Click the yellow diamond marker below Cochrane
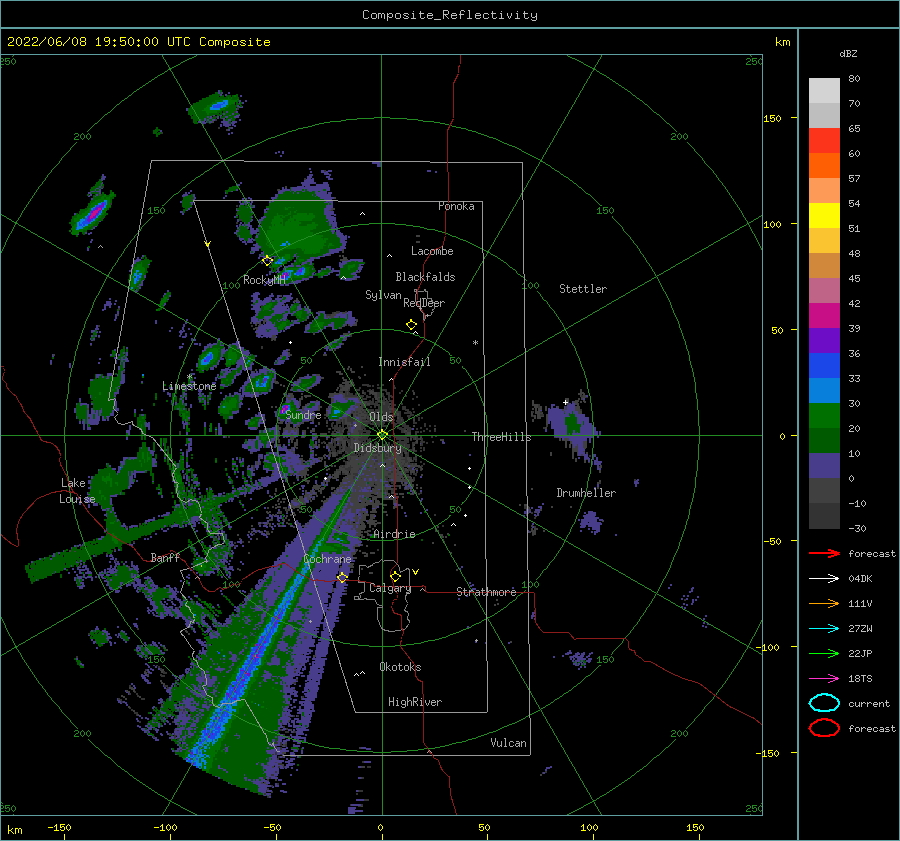900x841 pixels. pyautogui.click(x=342, y=578)
